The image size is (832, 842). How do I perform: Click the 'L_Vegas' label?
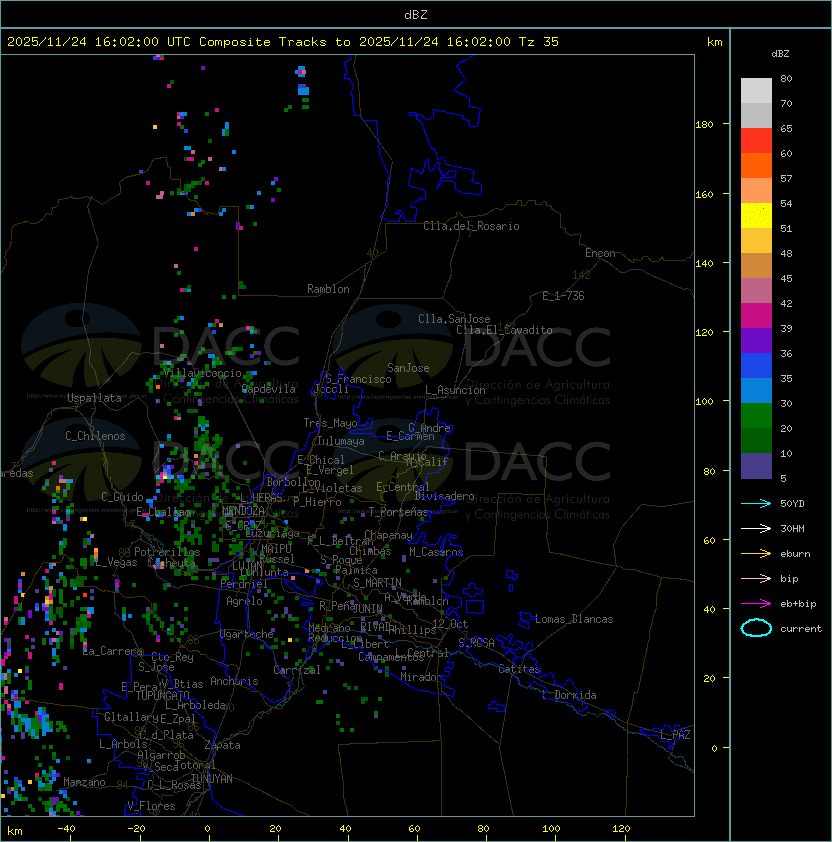click(117, 562)
